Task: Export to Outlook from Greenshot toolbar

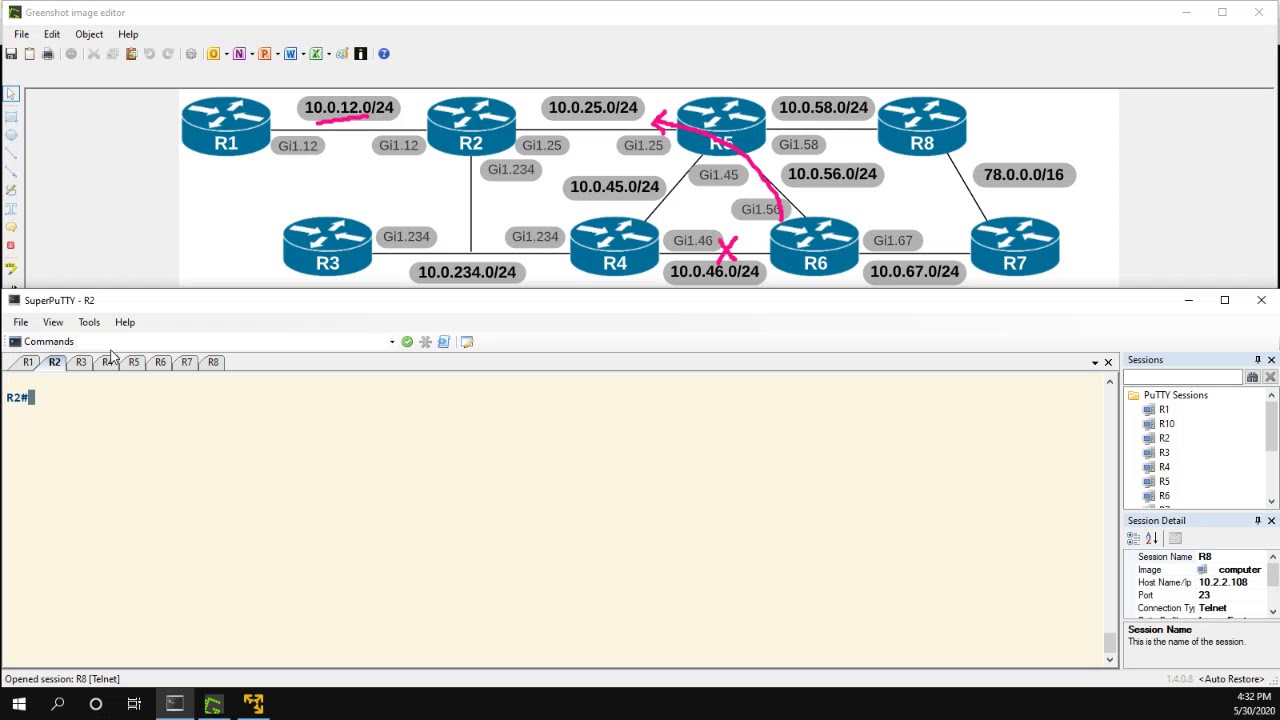Action: pyautogui.click(x=213, y=54)
